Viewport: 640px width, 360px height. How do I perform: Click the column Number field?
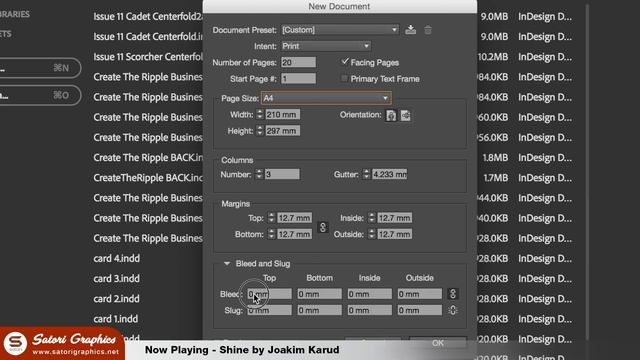(282, 174)
